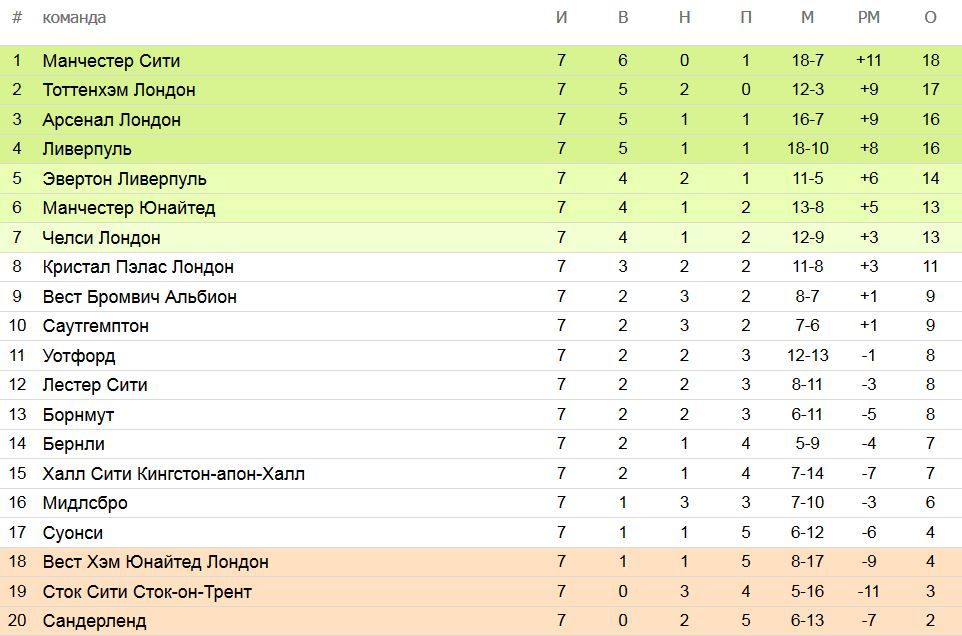Open Сток Сити Сток-он-Трент link
This screenshot has width=962, height=636.
click(x=147, y=592)
